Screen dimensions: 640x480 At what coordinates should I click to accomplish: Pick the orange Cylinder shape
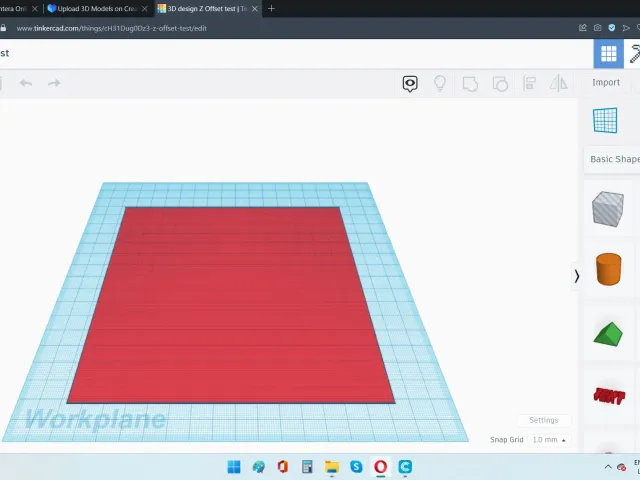(609, 269)
